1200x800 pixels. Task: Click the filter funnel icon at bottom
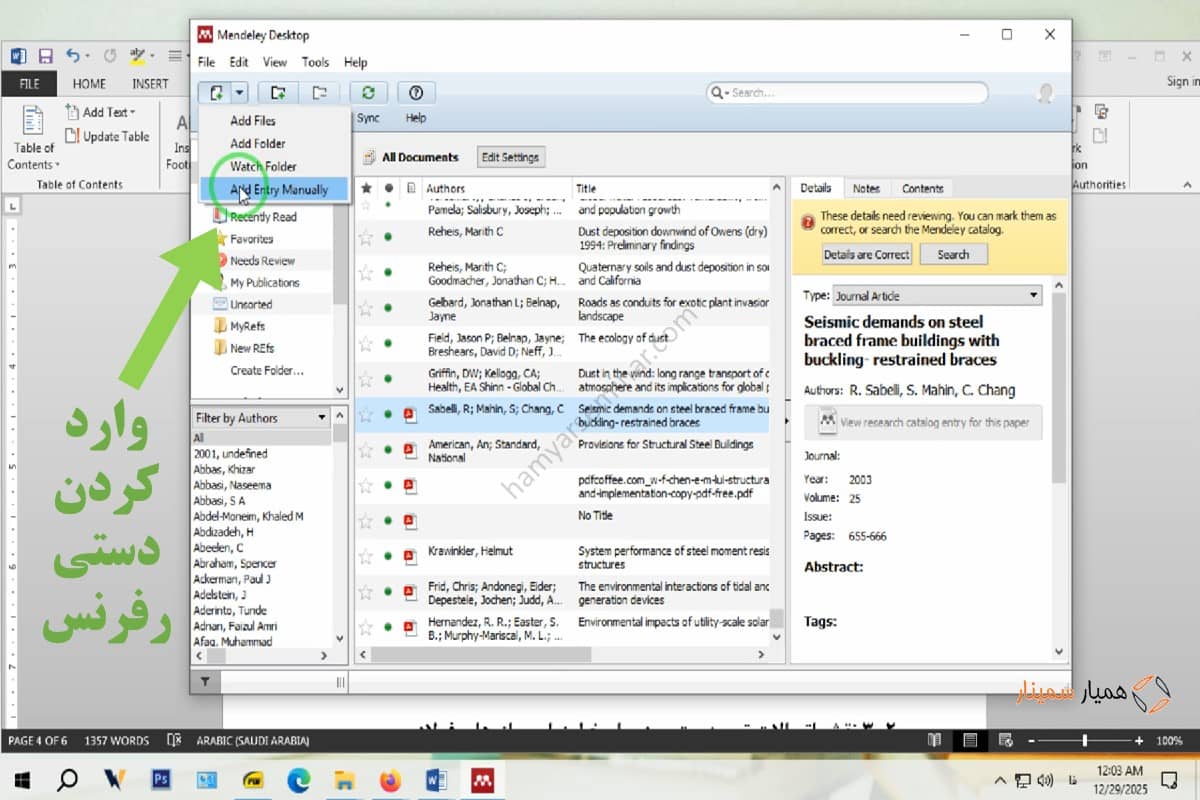pyautogui.click(x=205, y=682)
